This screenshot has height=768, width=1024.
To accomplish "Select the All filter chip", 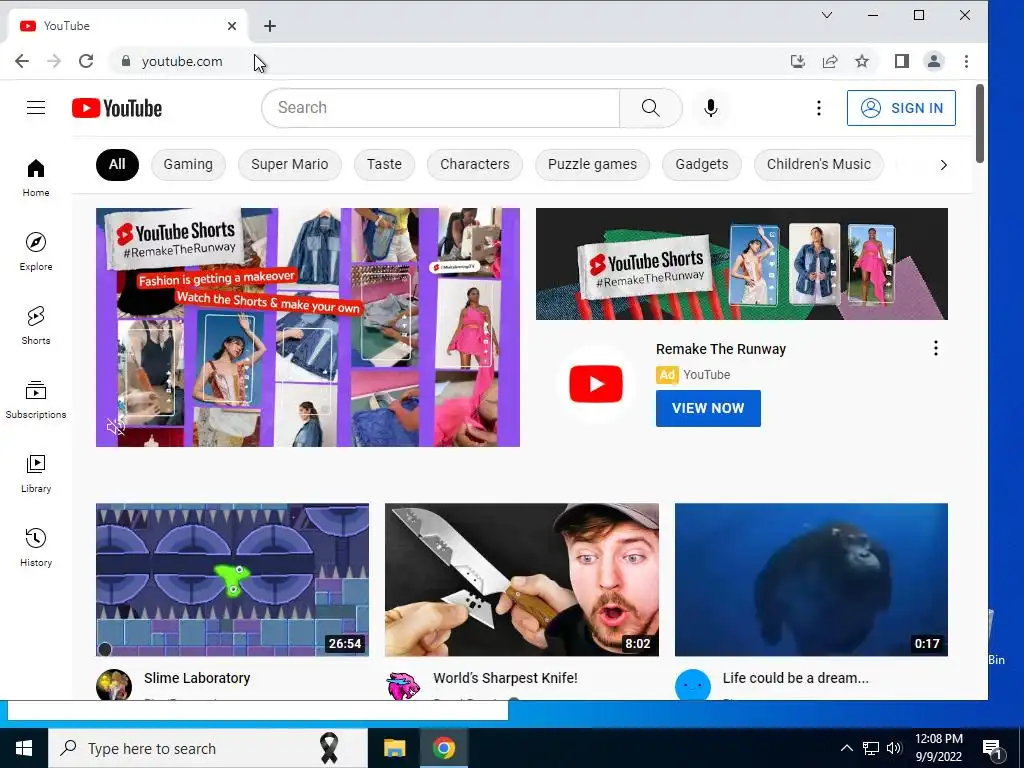I will pyautogui.click(x=117, y=165).
